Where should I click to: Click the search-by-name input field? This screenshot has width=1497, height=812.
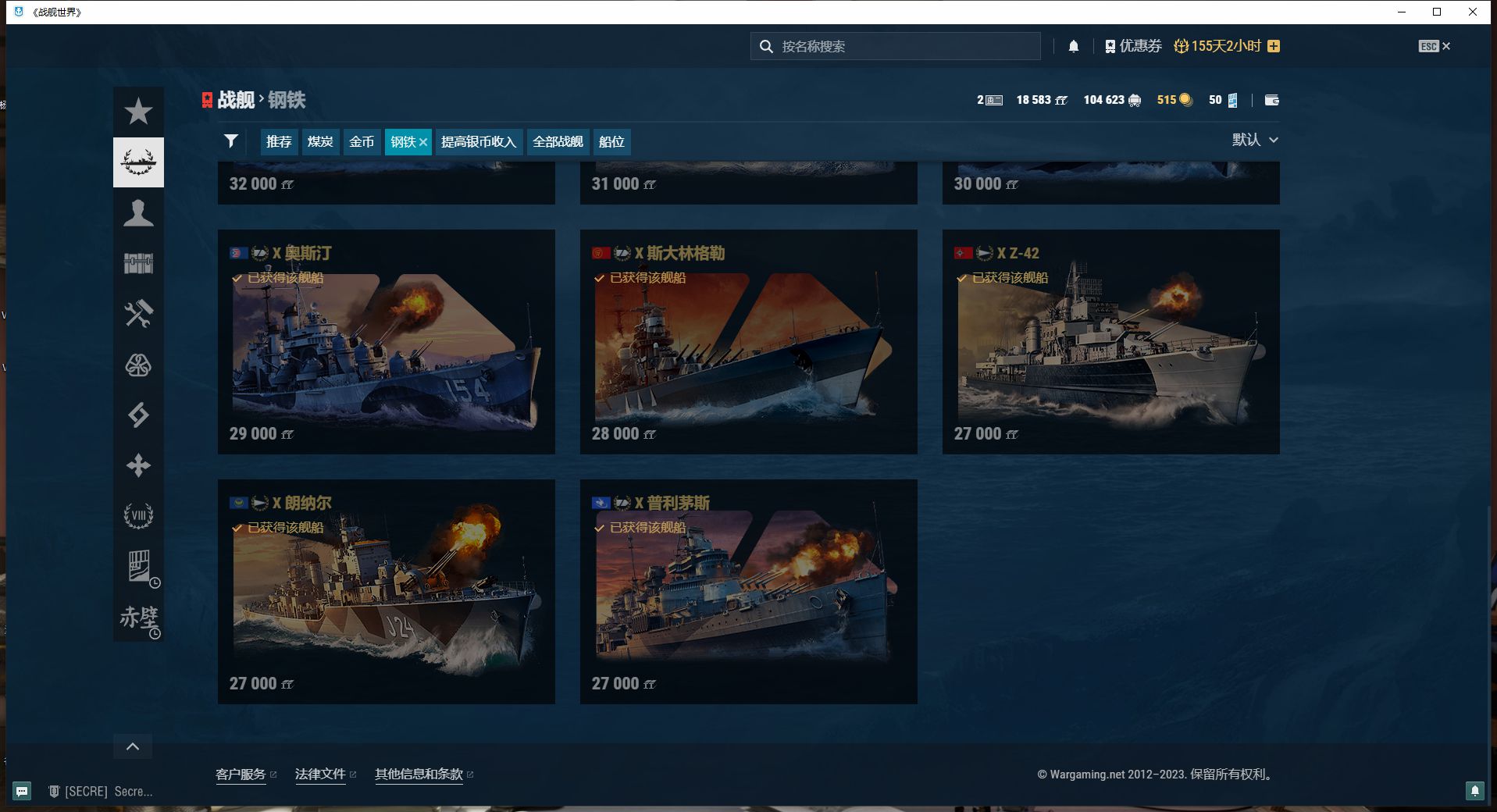906,46
